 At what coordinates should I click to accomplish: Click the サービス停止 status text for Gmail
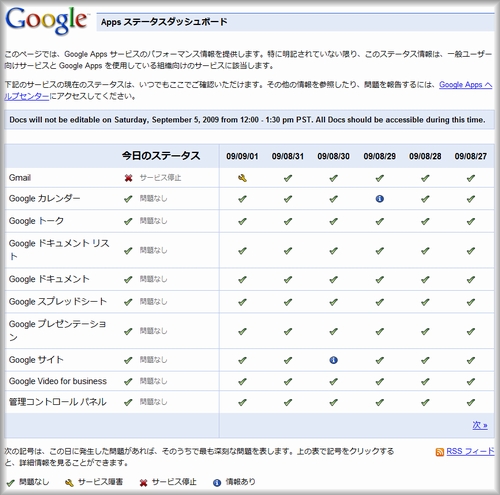160,178
